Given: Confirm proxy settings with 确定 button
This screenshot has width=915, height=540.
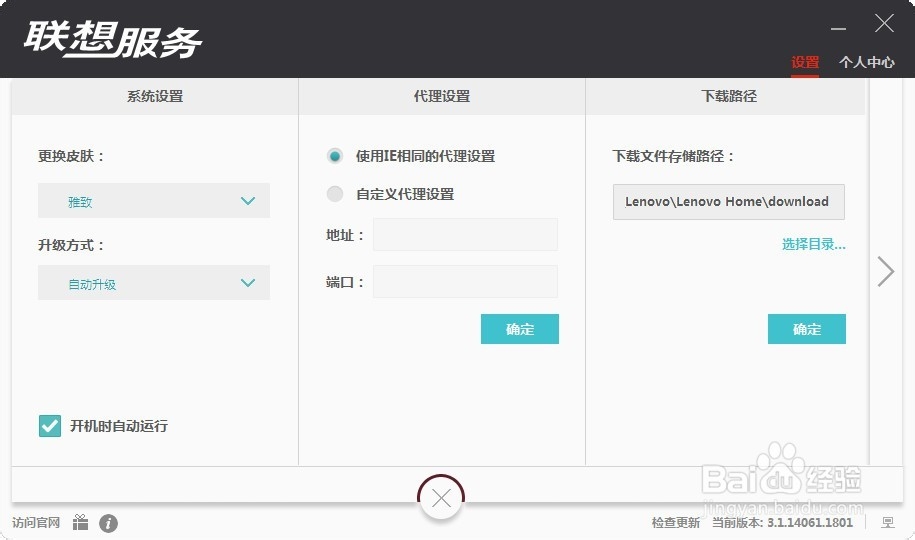Looking at the screenshot, I should (520, 329).
